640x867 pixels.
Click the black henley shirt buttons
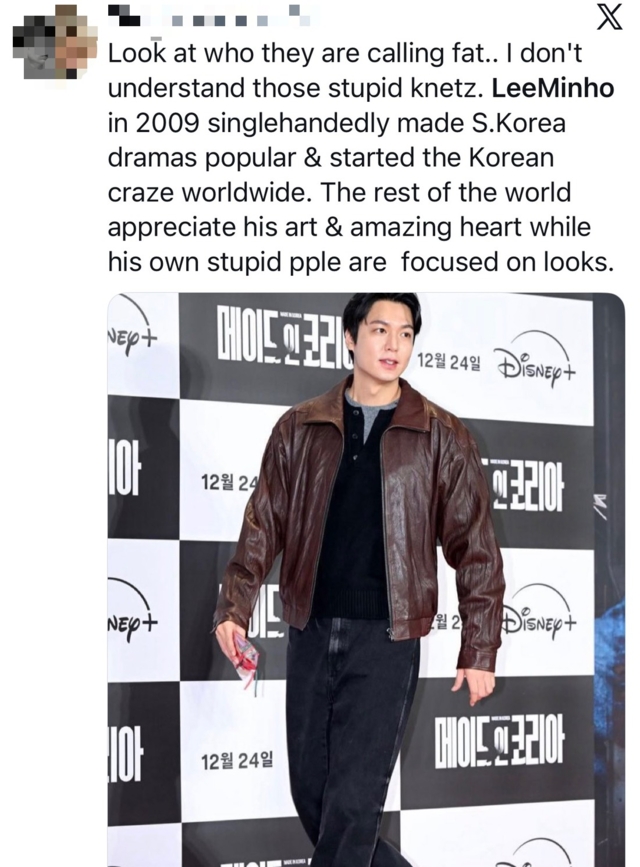tap(356, 436)
